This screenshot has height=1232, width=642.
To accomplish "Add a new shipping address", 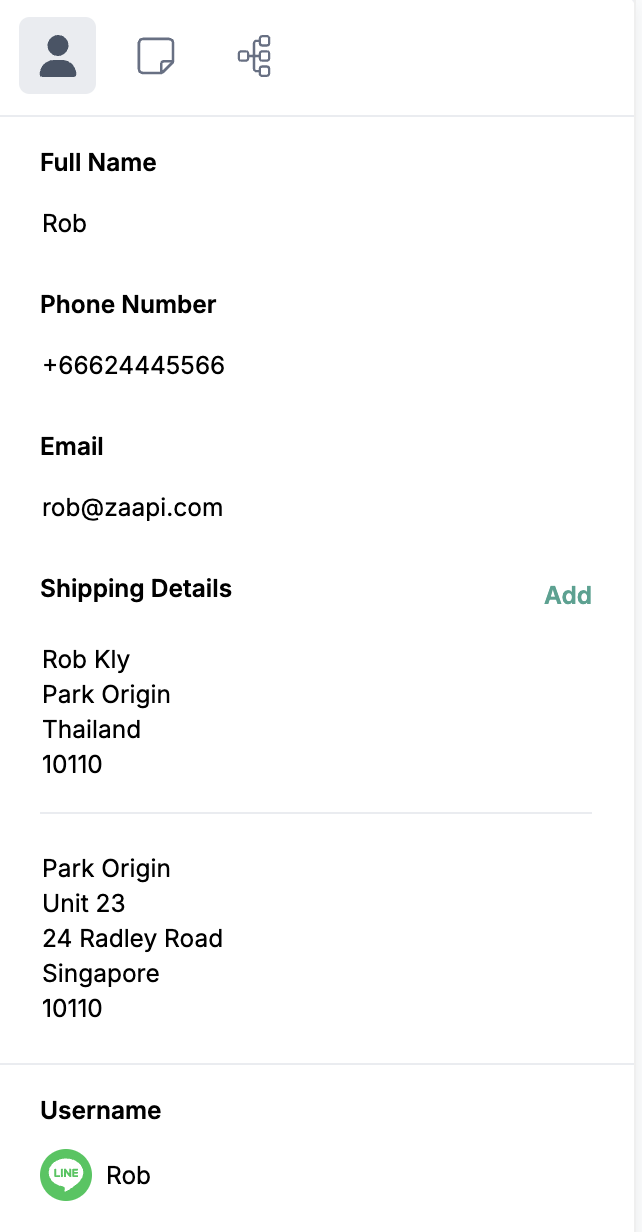I will pyautogui.click(x=567, y=596).
